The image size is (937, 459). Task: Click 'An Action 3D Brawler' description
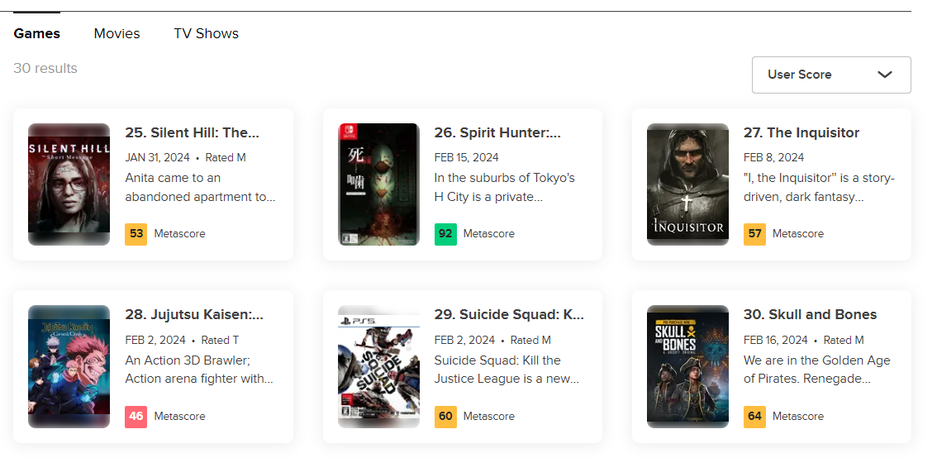tap(199, 370)
